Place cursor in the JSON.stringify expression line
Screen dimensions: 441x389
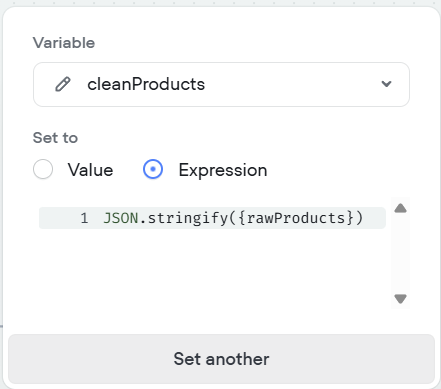pyautogui.click(x=212, y=218)
